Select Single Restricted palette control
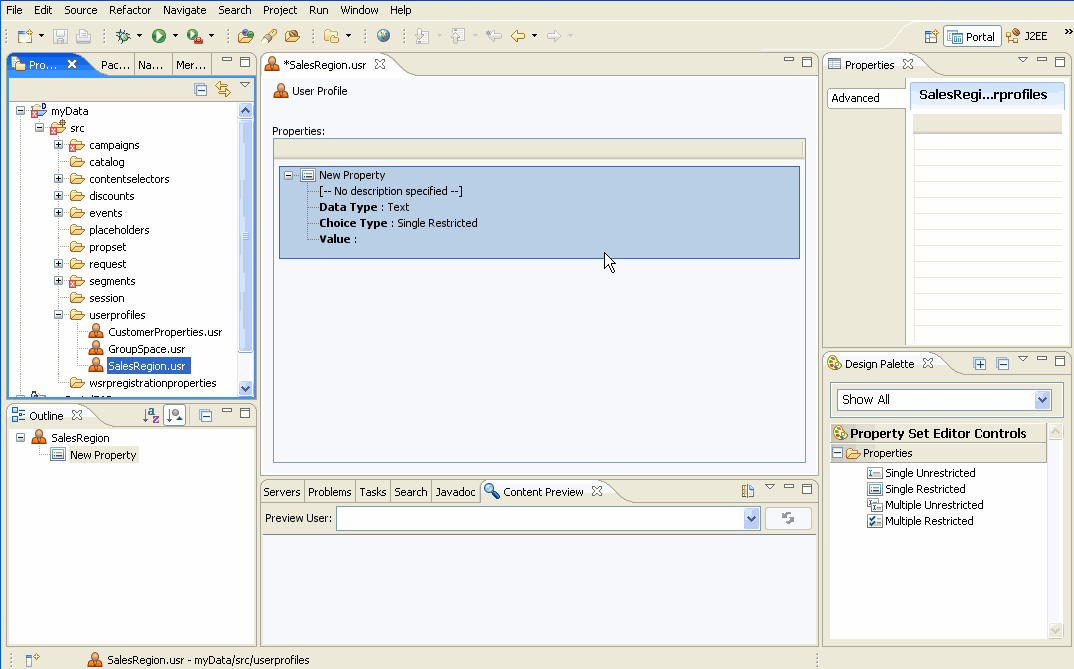 click(916, 489)
